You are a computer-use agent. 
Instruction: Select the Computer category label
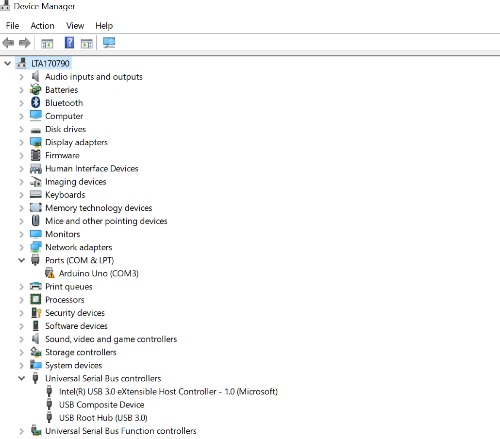[x=64, y=116]
